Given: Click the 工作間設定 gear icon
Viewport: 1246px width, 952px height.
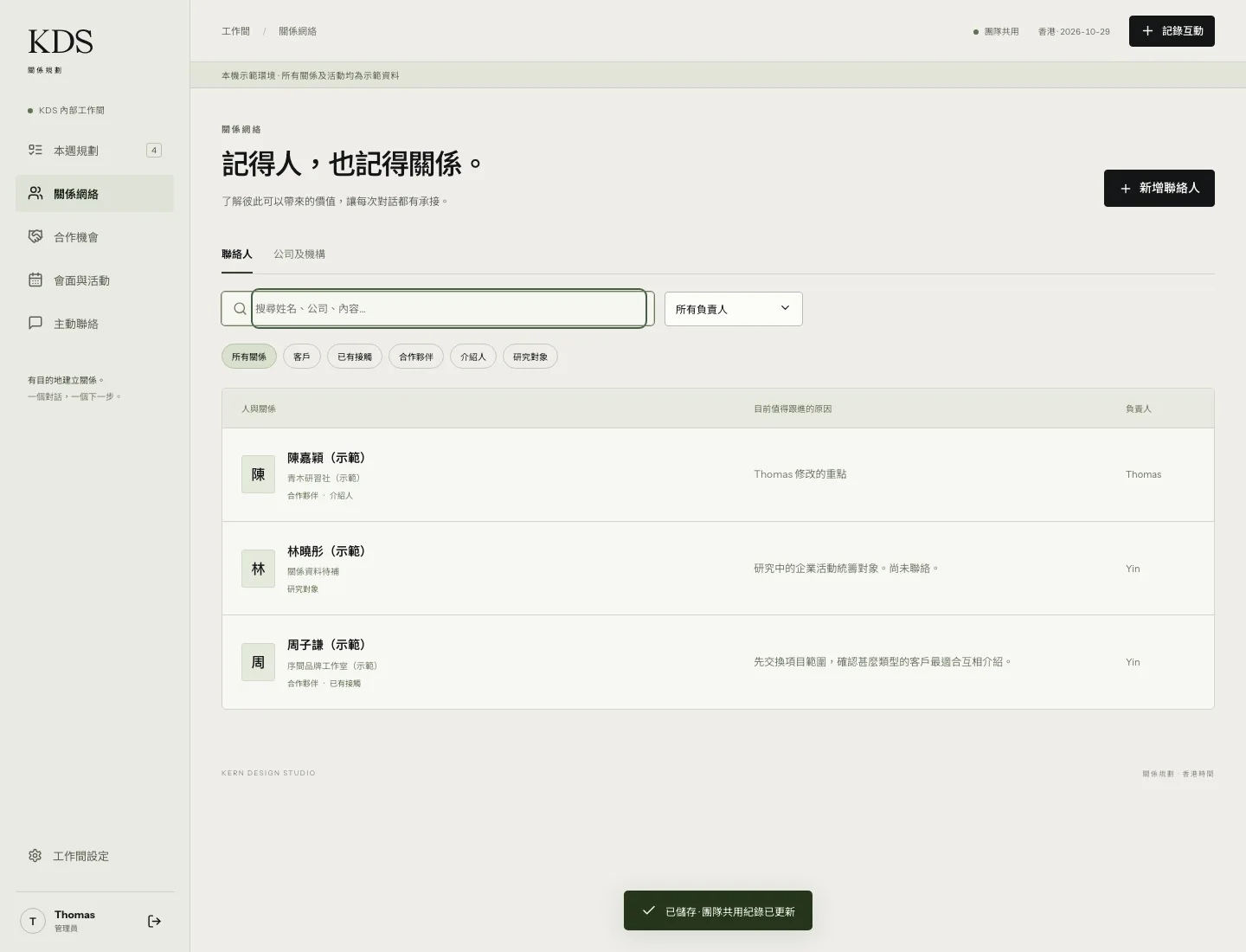Looking at the screenshot, I should tap(35, 855).
